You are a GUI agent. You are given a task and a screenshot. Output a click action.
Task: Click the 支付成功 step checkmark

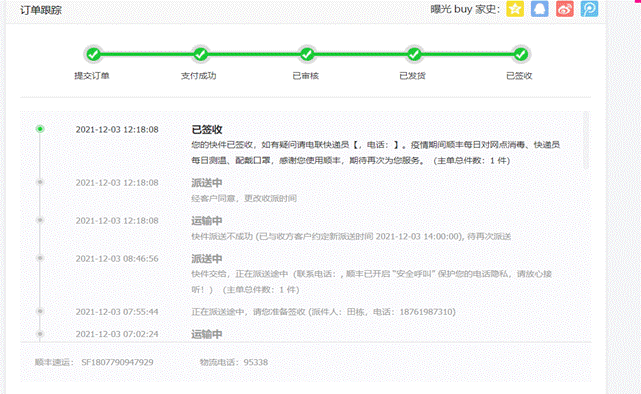200,54
